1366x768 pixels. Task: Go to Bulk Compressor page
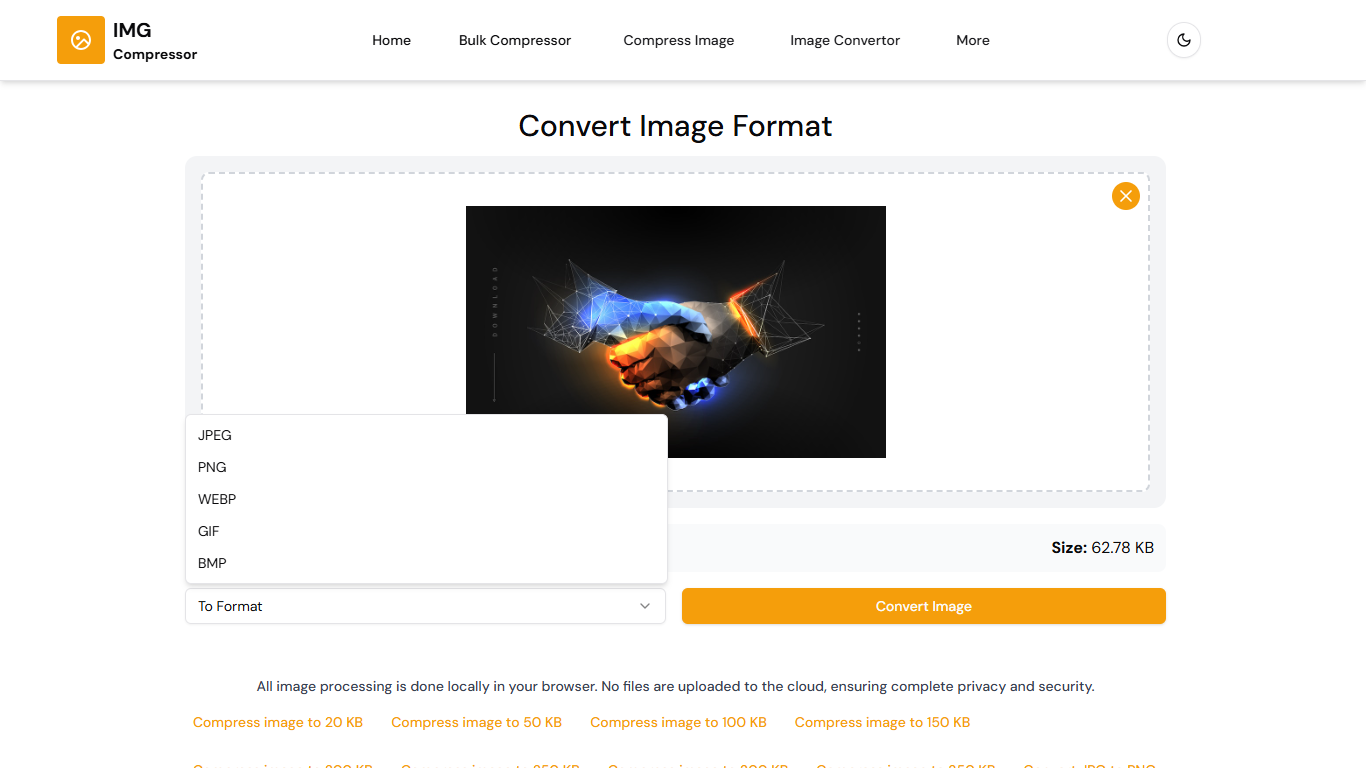coord(515,40)
